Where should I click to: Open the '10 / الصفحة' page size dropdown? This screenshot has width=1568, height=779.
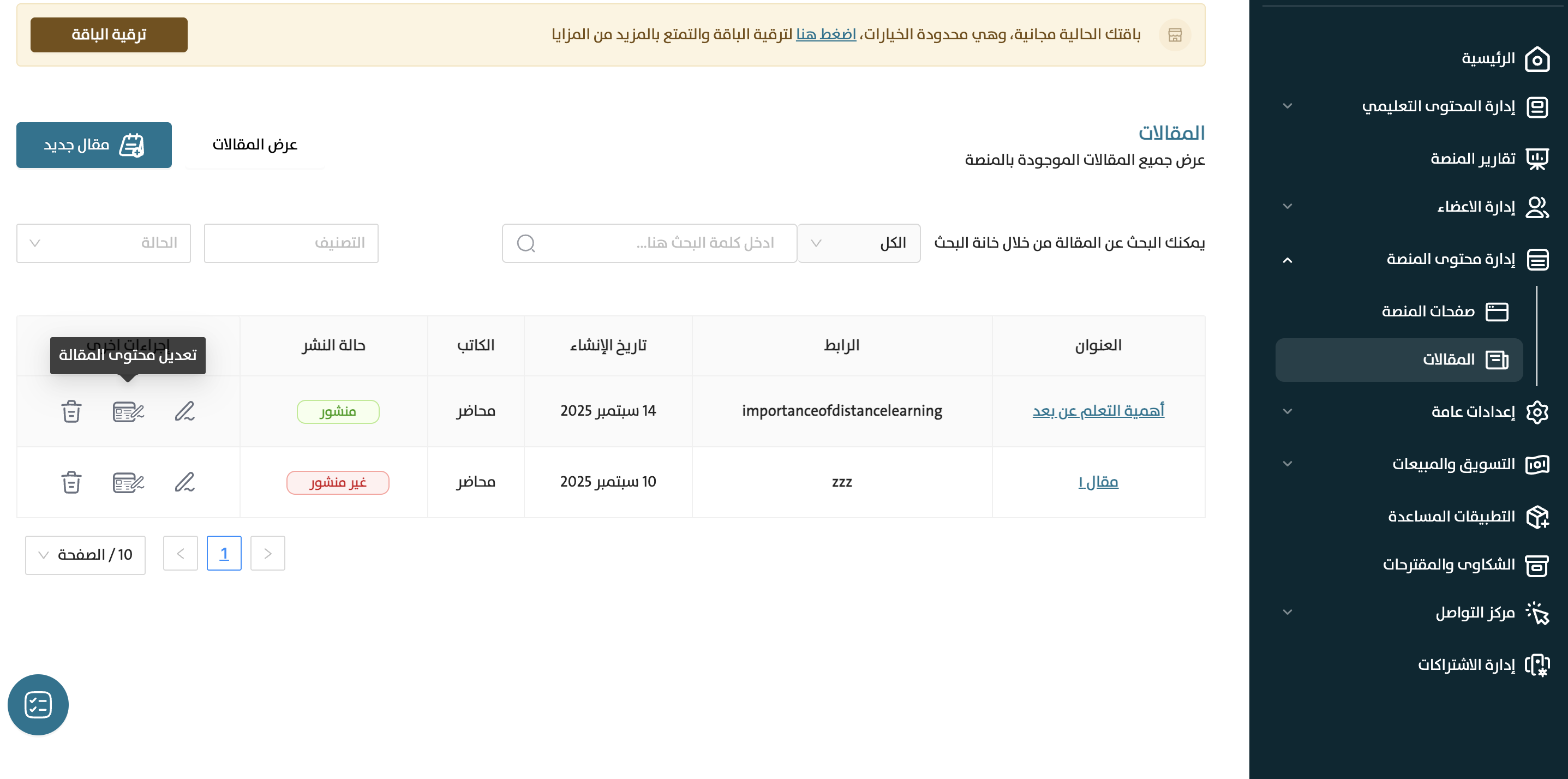click(85, 554)
